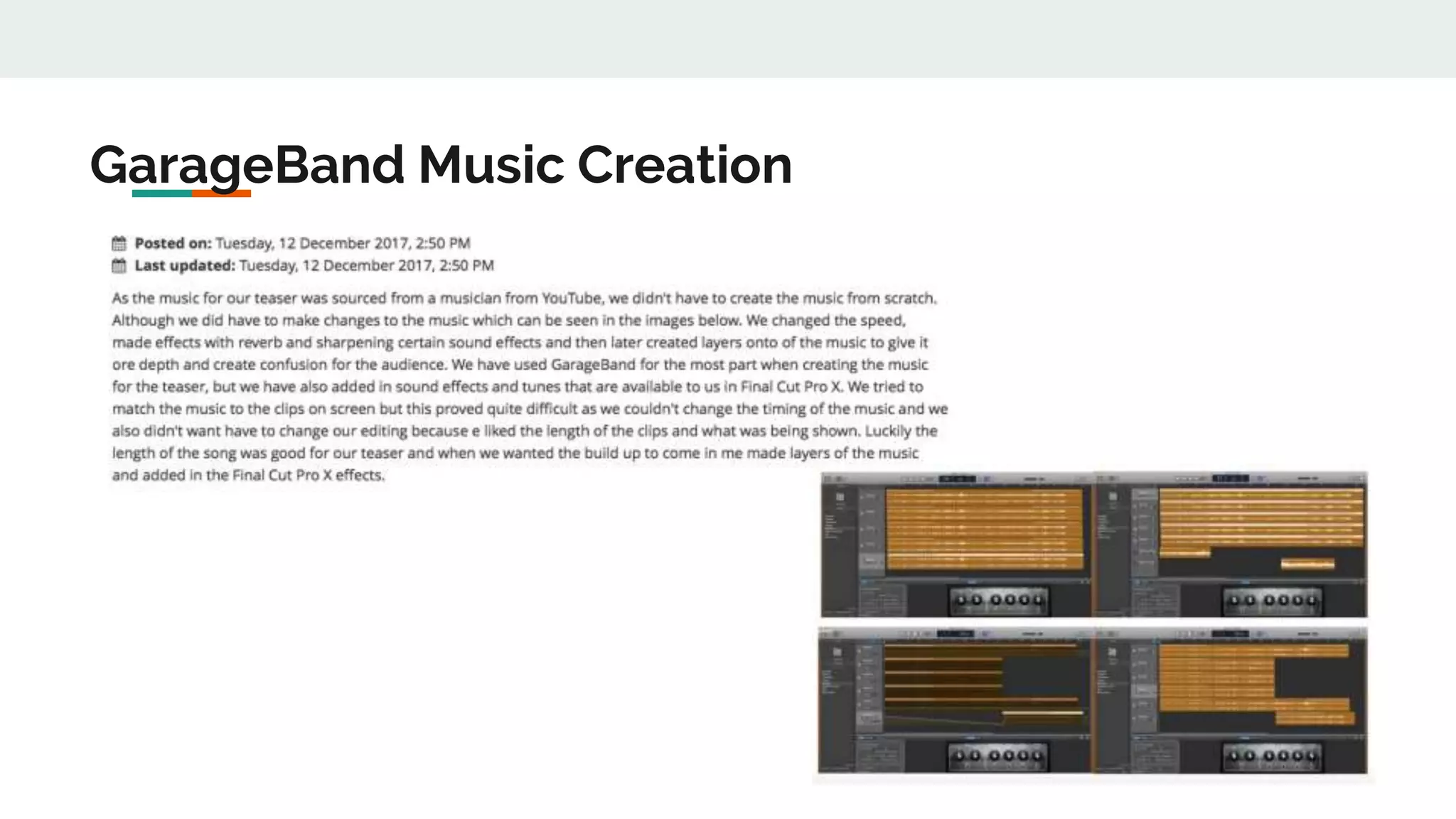Image resolution: width=1456 pixels, height=819 pixels.
Task: Click the Library icon in the bottom-right GarageBand screenshot
Action: (x=1113, y=652)
